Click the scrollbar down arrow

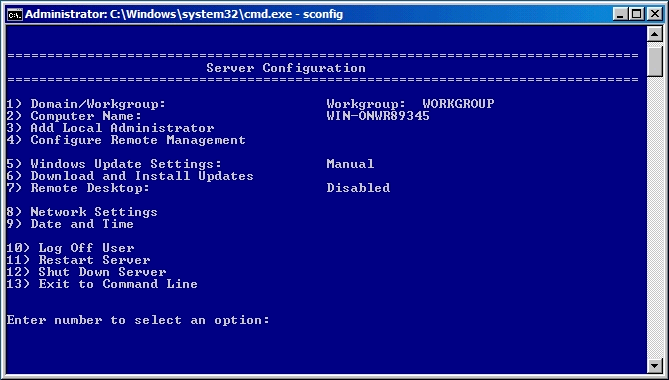coord(654,365)
